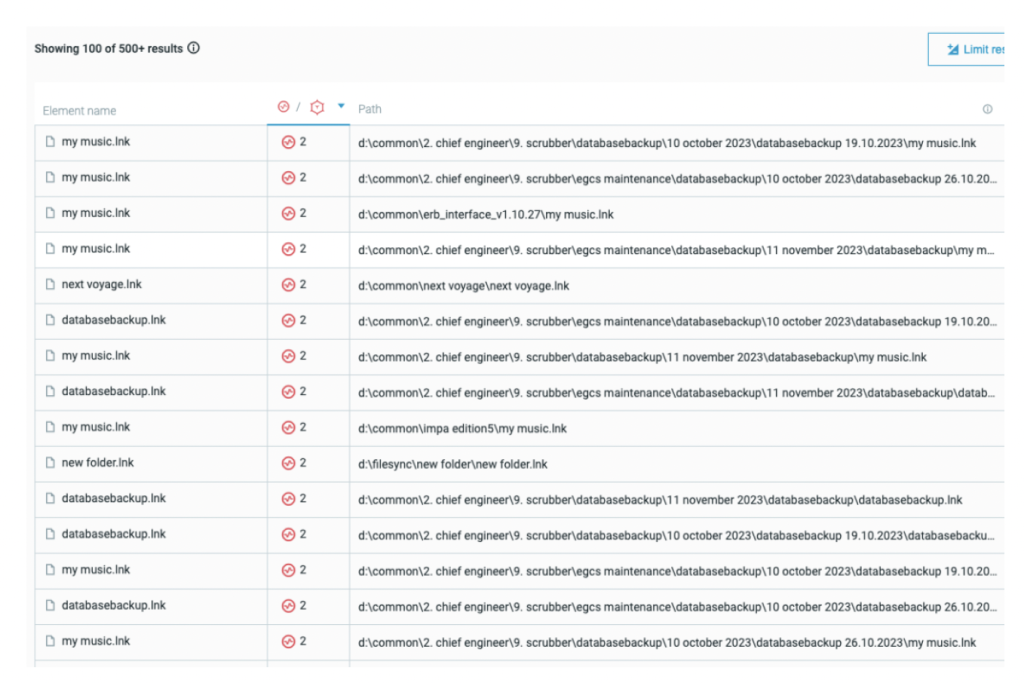Select the path d:\common\next voyage\next voyage.lnk
This screenshot has width=1024, height=683.
pyautogui.click(x=463, y=286)
